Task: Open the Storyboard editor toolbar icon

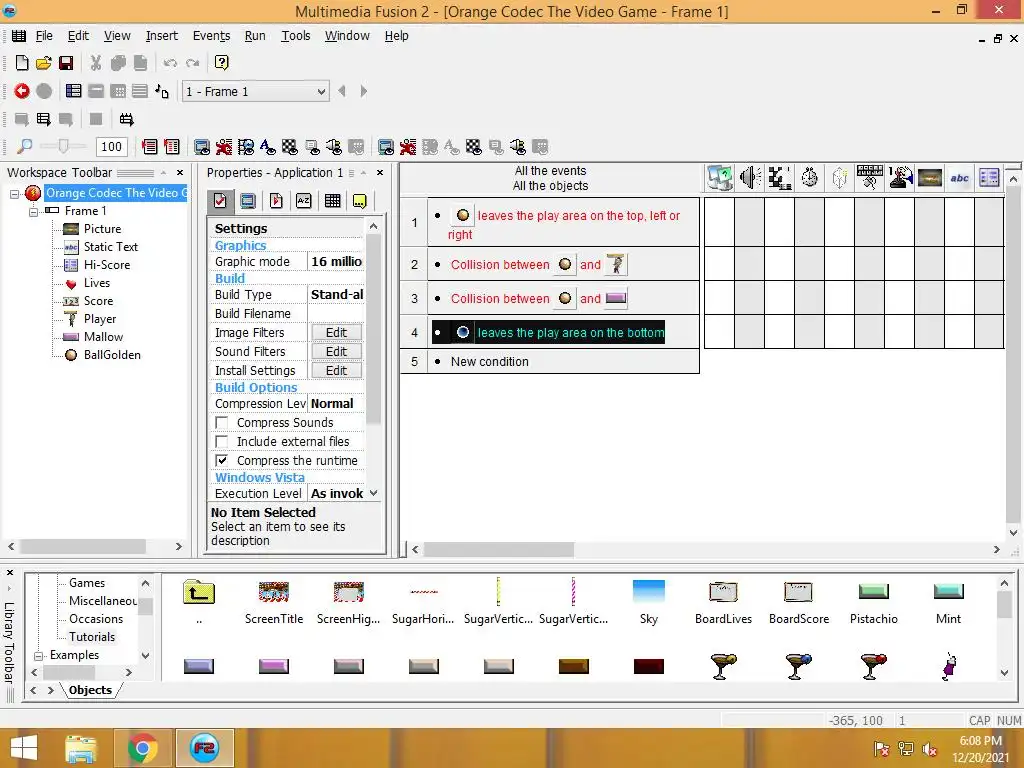Action: [x=74, y=91]
